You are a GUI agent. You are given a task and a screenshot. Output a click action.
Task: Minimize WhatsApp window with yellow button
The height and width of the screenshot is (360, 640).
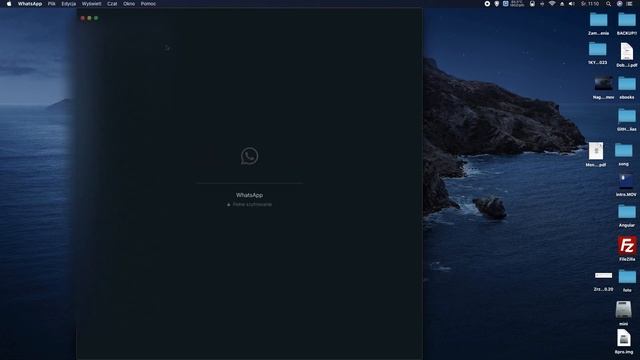(89, 18)
